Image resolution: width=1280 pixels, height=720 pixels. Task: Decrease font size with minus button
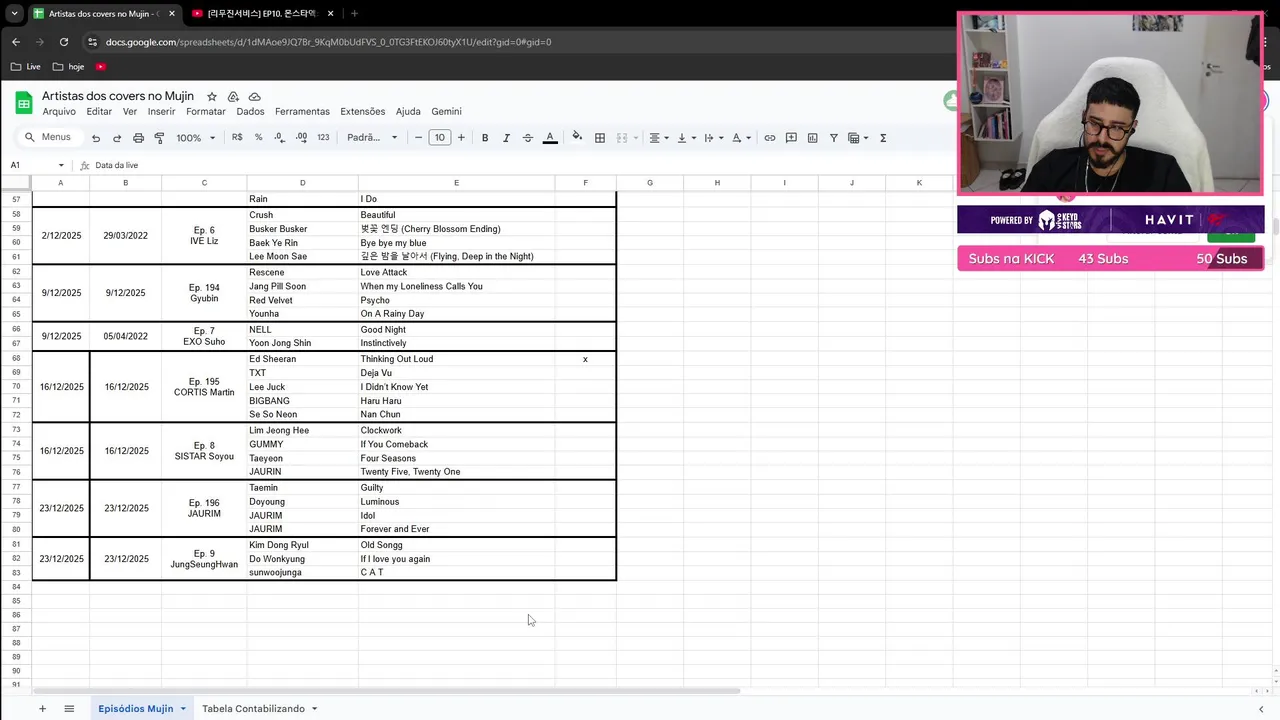pyautogui.click(x=418, y=138)
